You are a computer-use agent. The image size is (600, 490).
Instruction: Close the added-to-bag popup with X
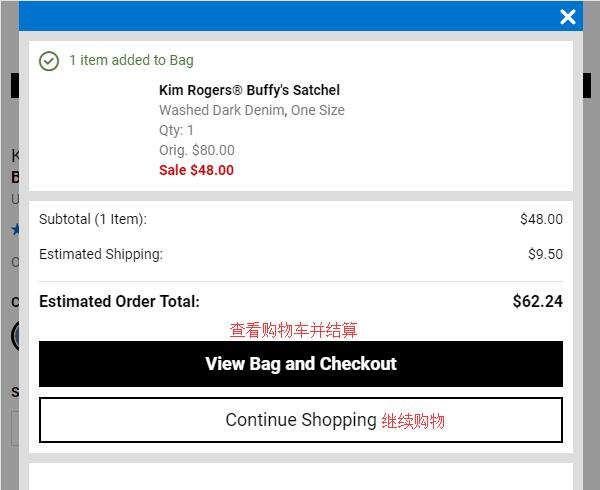[x=567, y=17]
